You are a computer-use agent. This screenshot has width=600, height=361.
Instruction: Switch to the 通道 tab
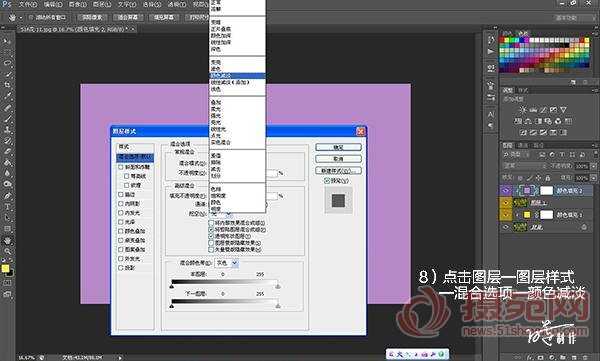522,145
